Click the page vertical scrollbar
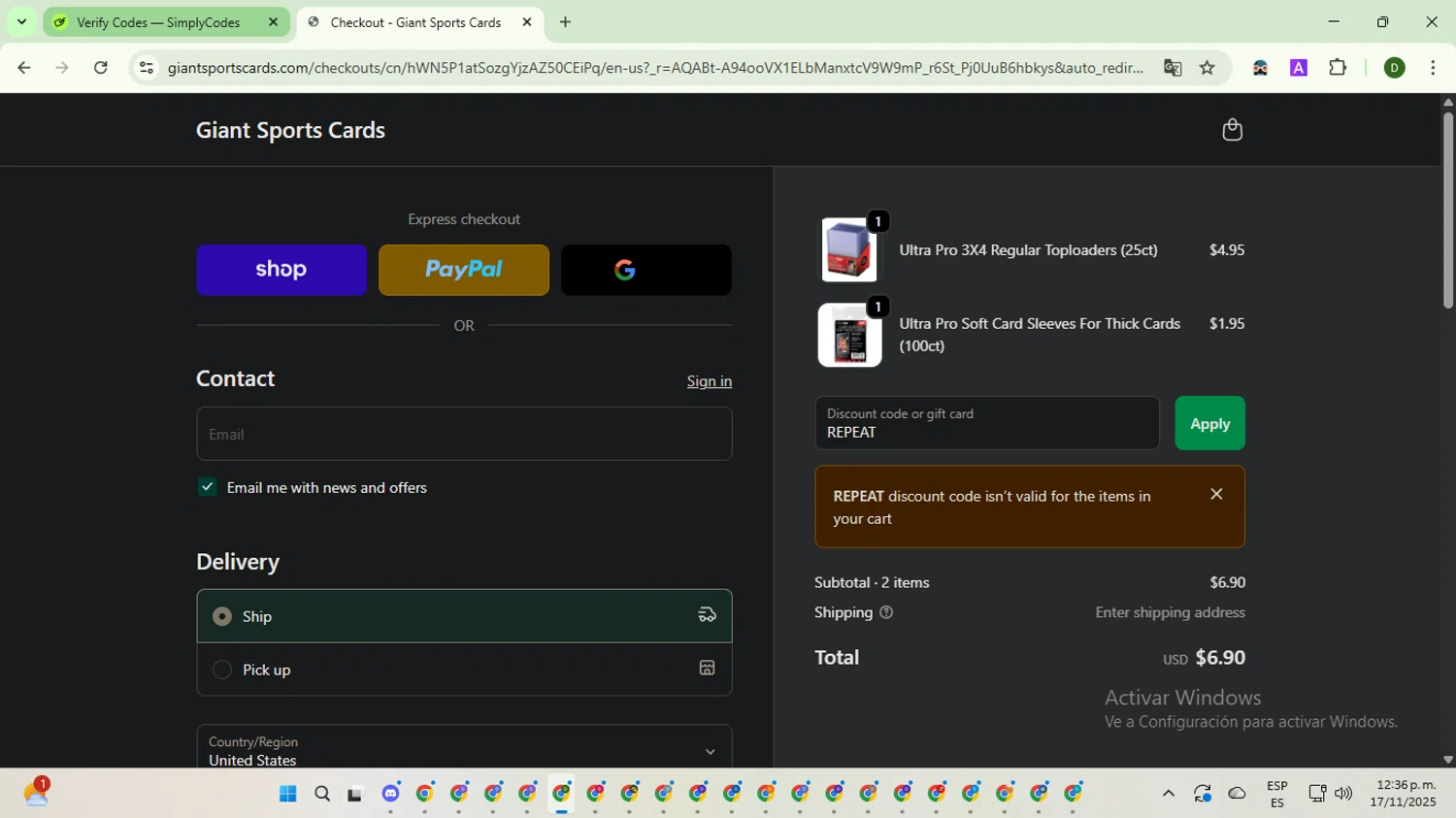1456x818 pixels. point(1448,211)
